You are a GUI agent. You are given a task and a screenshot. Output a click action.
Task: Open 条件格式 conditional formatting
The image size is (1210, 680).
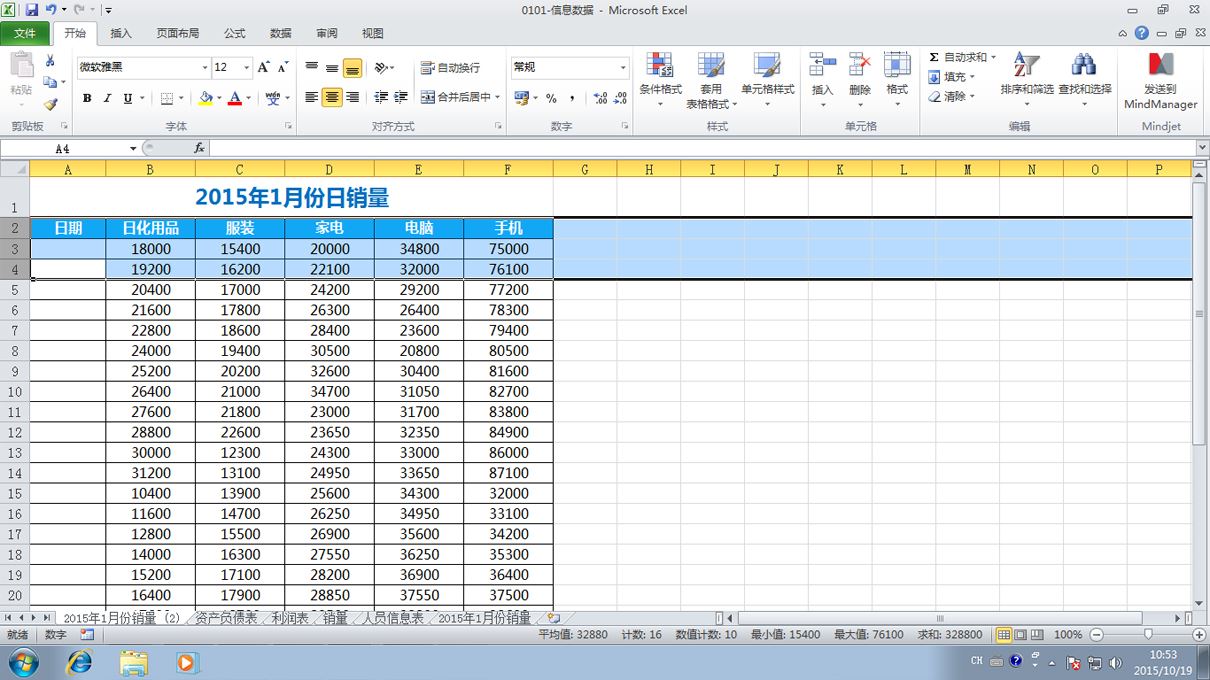(660, 80)
